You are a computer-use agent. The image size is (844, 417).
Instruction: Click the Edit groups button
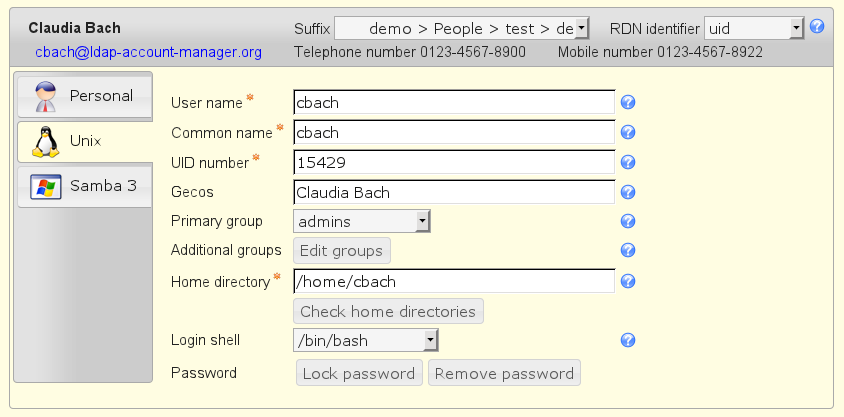[x=341, y=250]
